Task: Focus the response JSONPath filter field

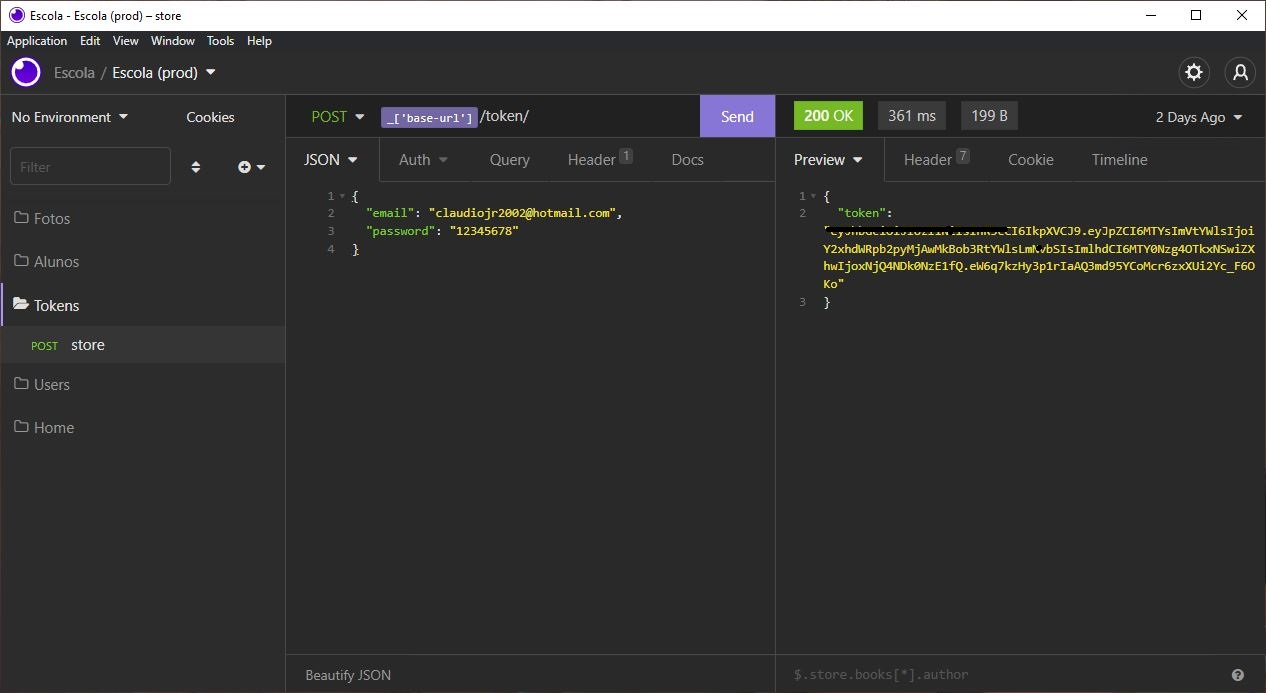Action: 1002,675
